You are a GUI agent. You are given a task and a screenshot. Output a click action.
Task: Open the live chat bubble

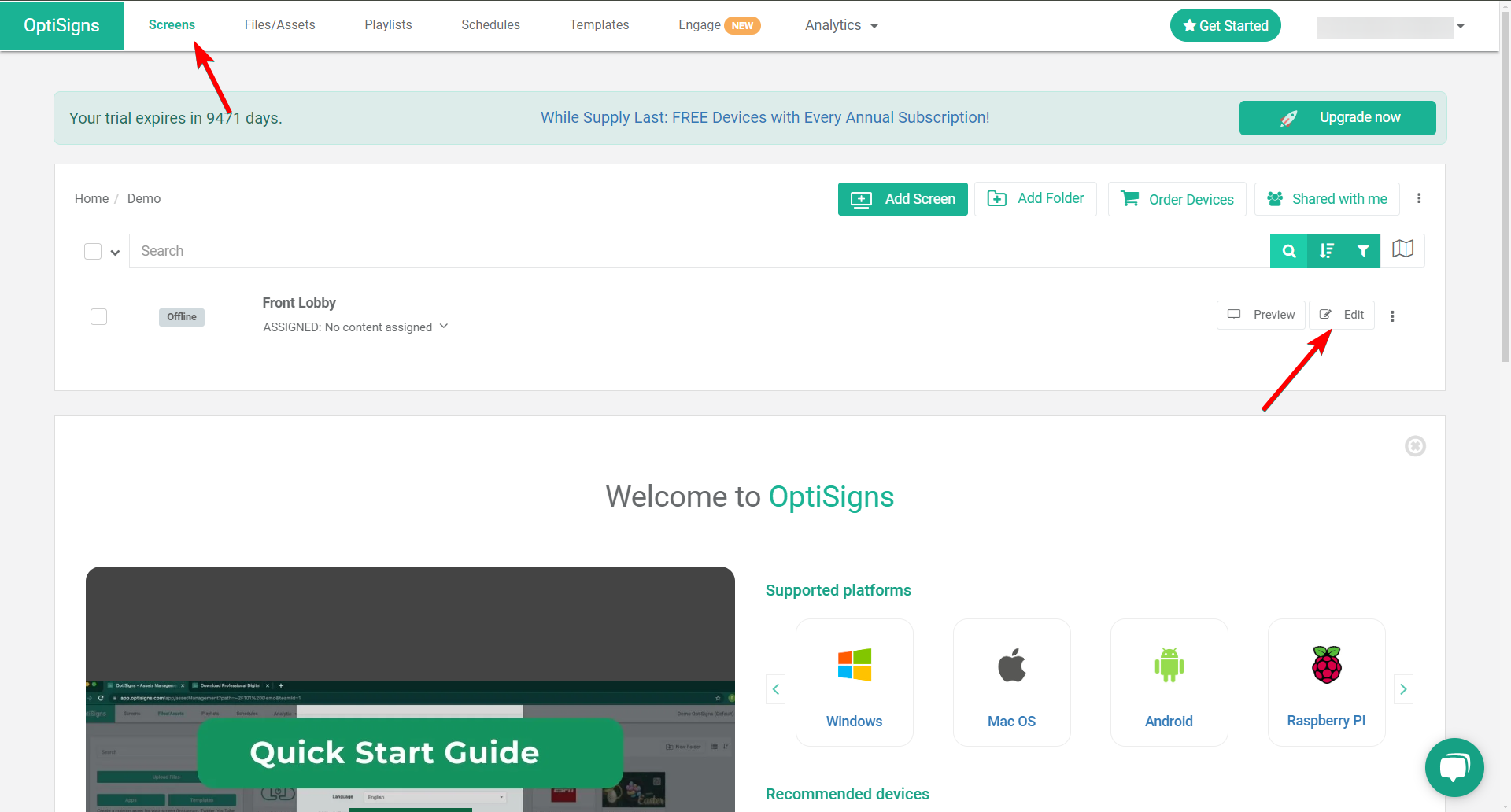(x=1454, y=767)
